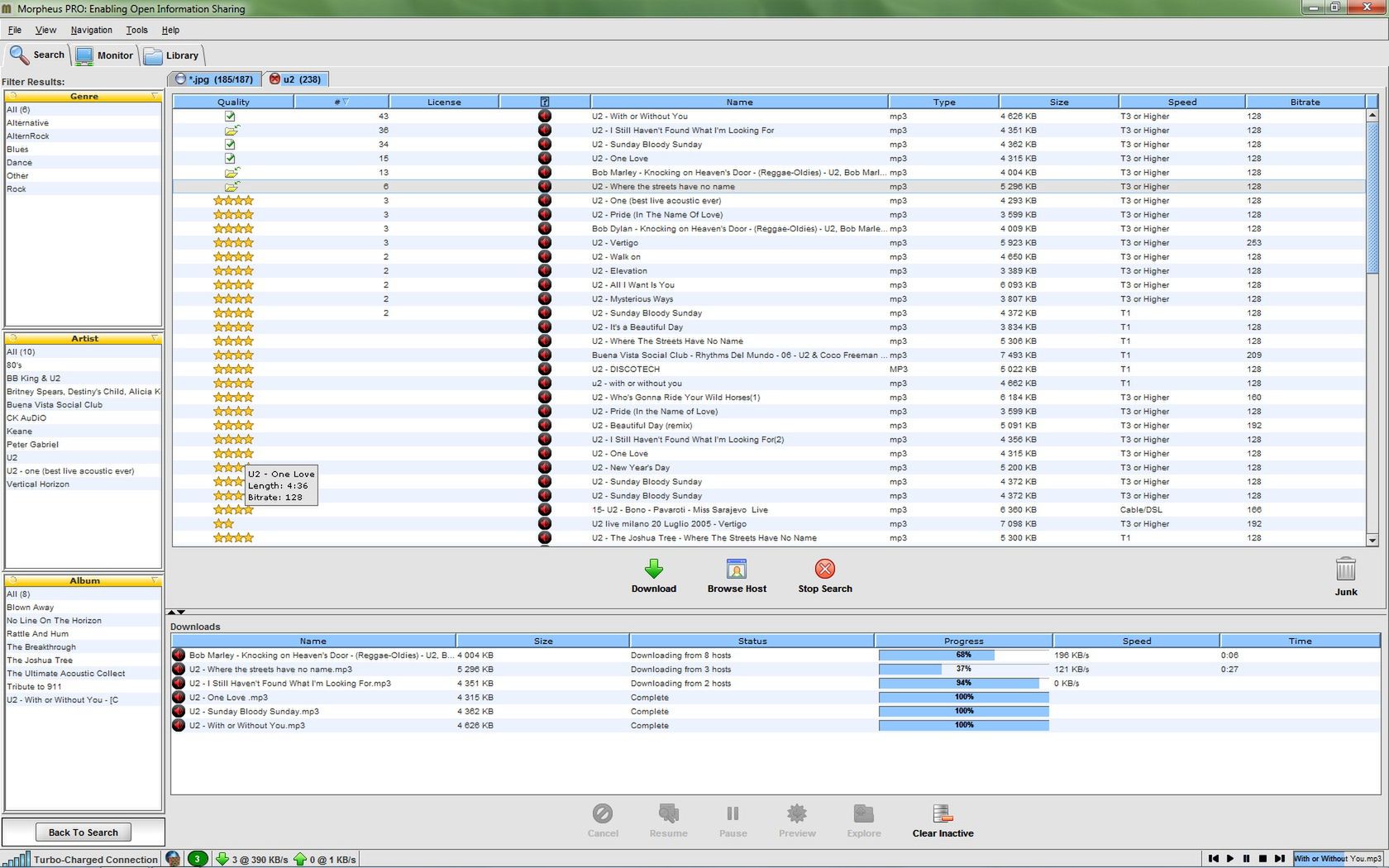1389x868 pixels.
Task: Click pause in the mini media player
Action: [1246, 859]
